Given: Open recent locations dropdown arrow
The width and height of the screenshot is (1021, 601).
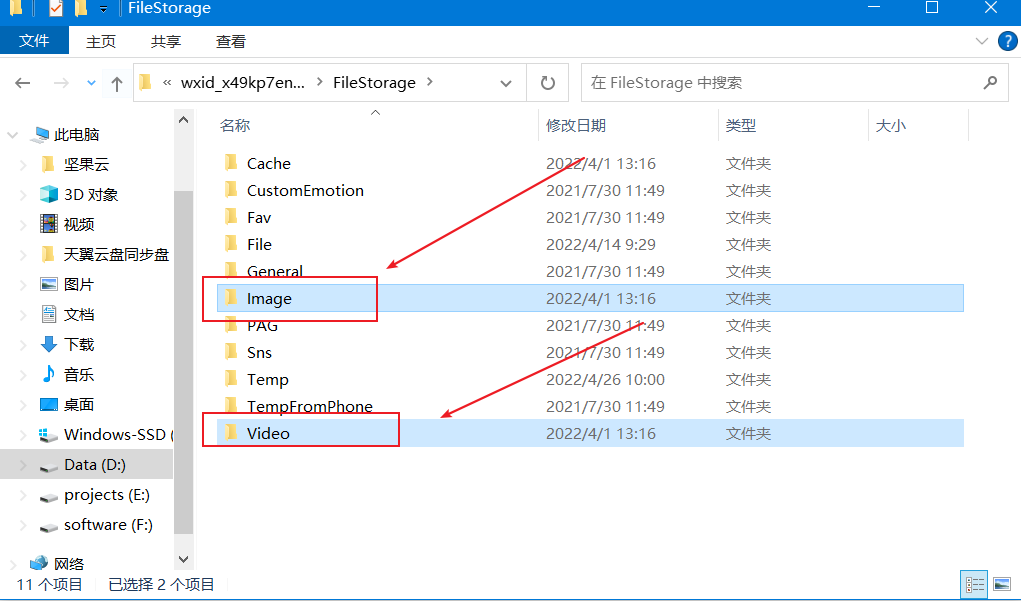Looking at the screenshot, I should [x=91, y=83].
